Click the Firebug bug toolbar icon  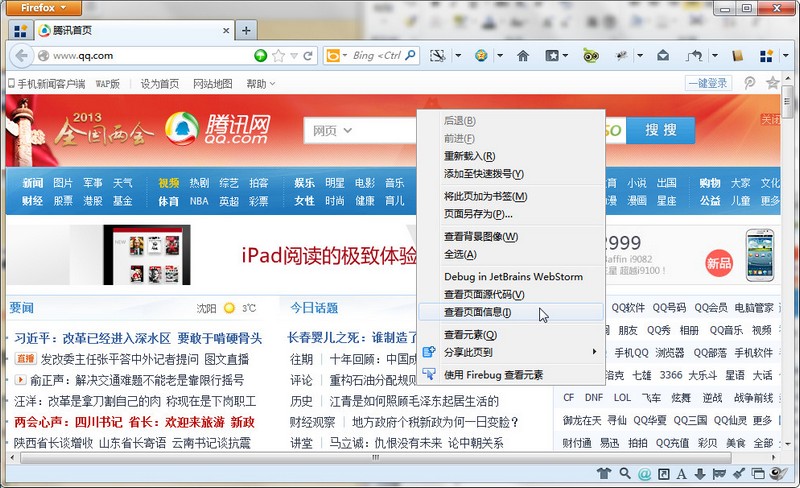click(x=621, y=55)
